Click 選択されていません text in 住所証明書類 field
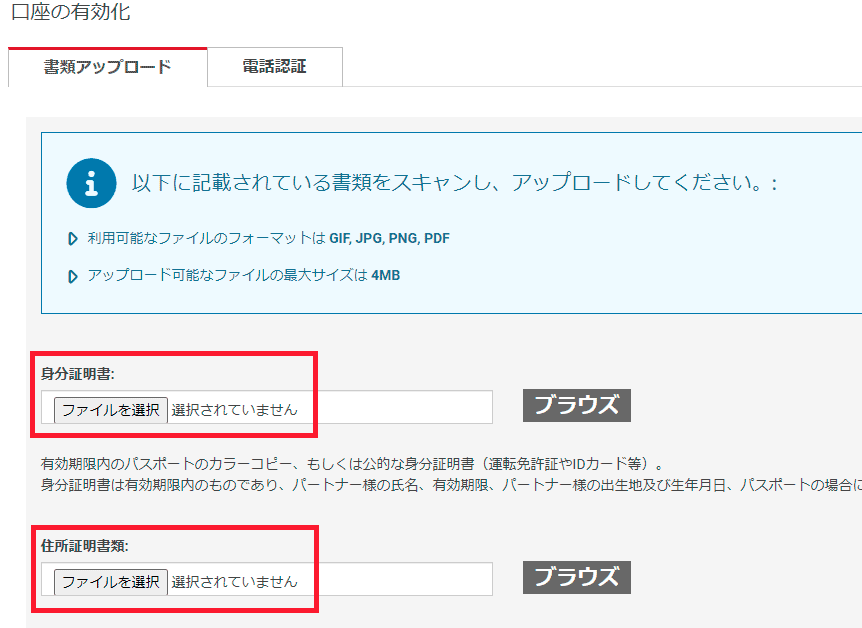This screenshot has width=862, height=628. [x=234, y=581]
